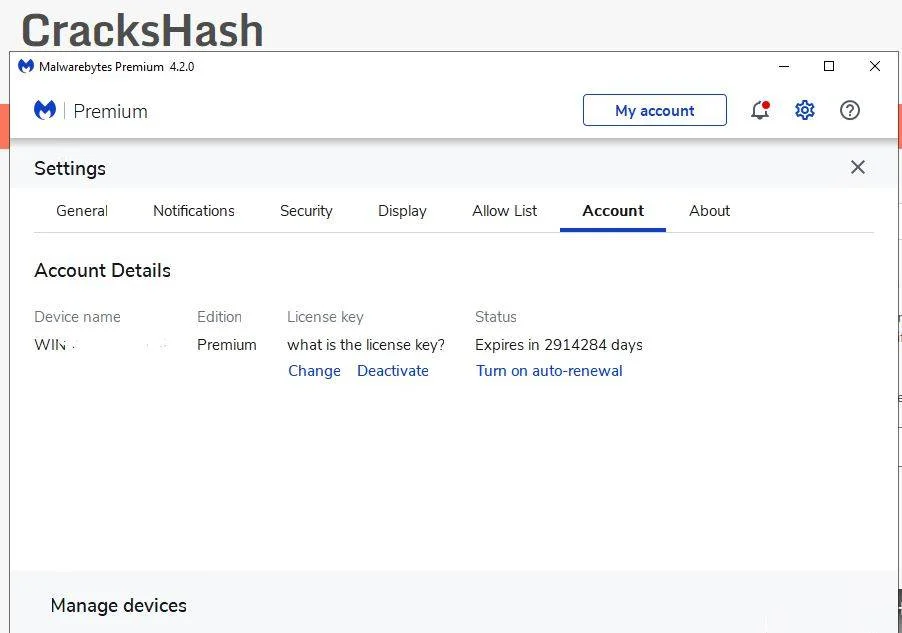Open the help question mark icon
Image resolution: width=902 pixels, height=633 pixels.
[x=850, y=110]
